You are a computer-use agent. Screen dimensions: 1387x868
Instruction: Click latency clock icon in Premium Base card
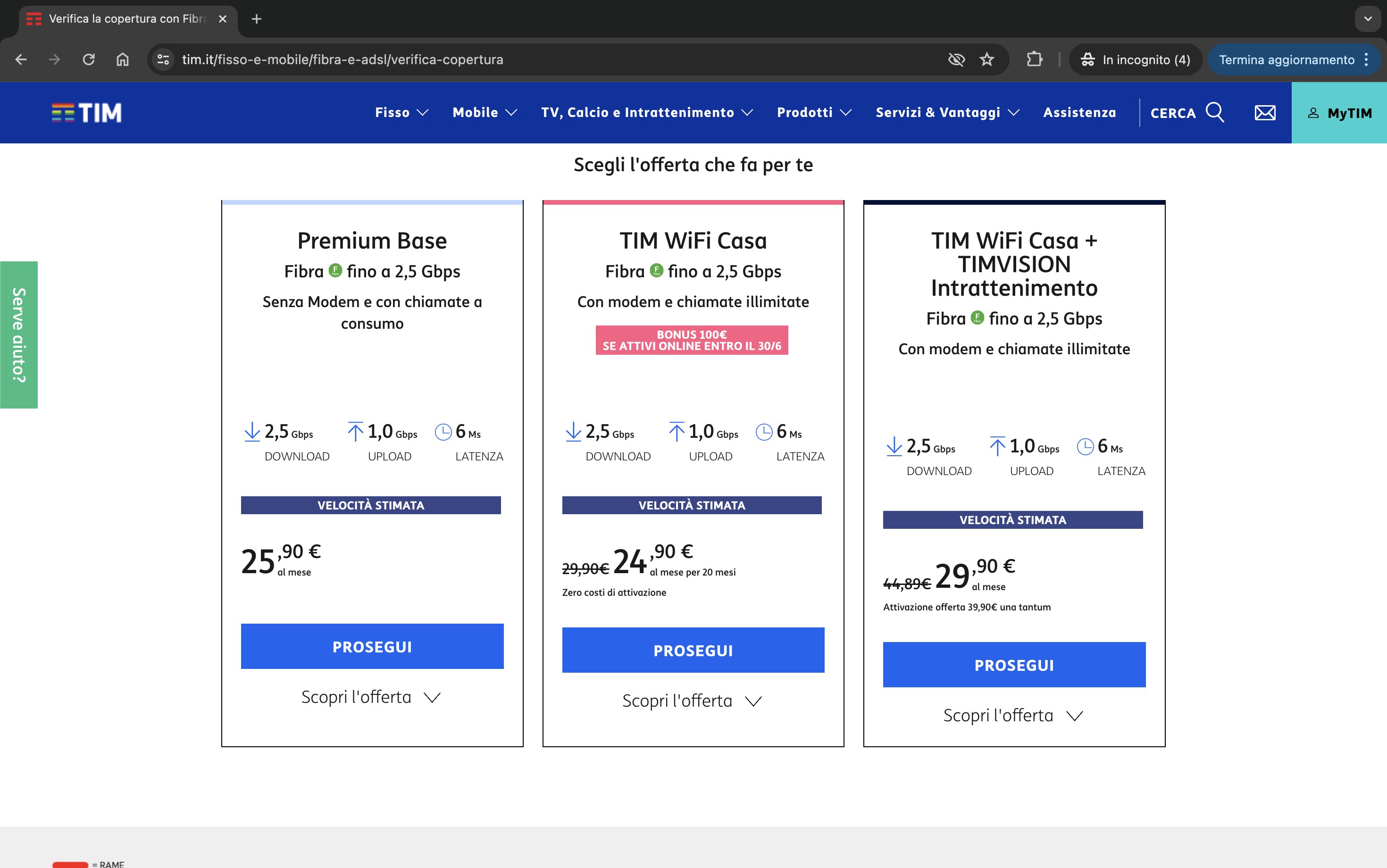(x=443, y=432)
